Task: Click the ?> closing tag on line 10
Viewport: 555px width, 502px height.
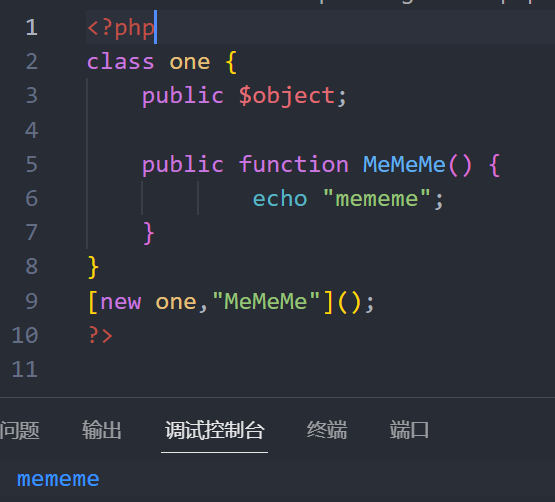Action: coord(101,335)
